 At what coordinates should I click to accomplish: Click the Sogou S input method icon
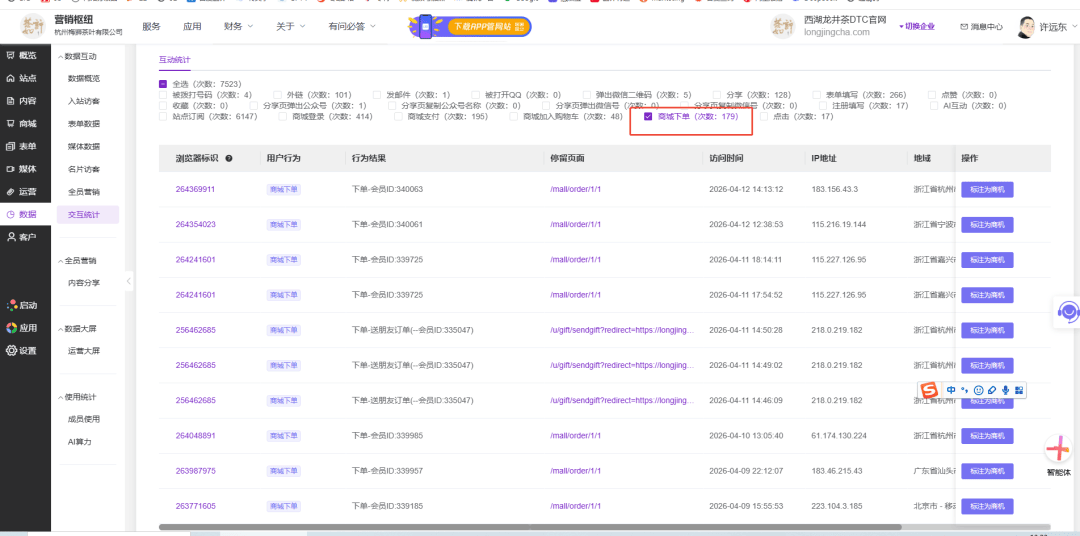click(x=930, y=390)
